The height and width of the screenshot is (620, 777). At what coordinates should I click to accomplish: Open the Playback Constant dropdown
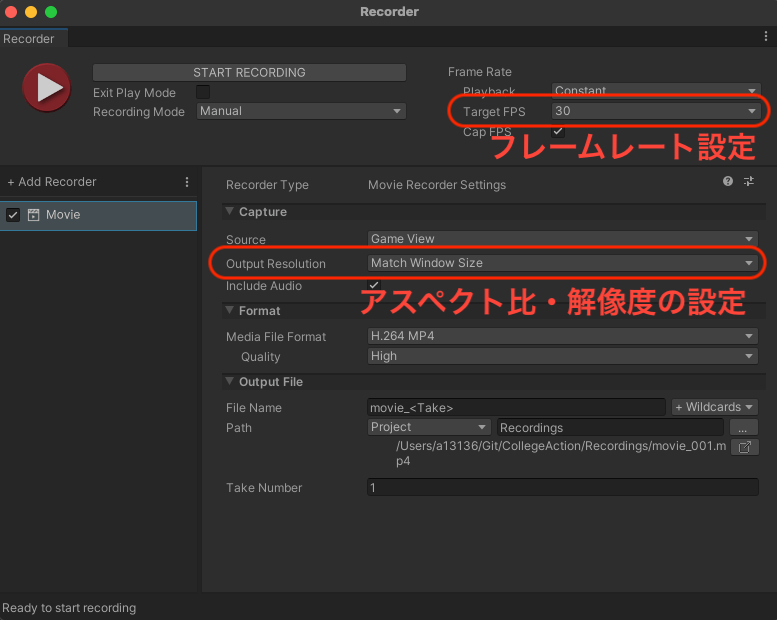click(x=656, y=90)
